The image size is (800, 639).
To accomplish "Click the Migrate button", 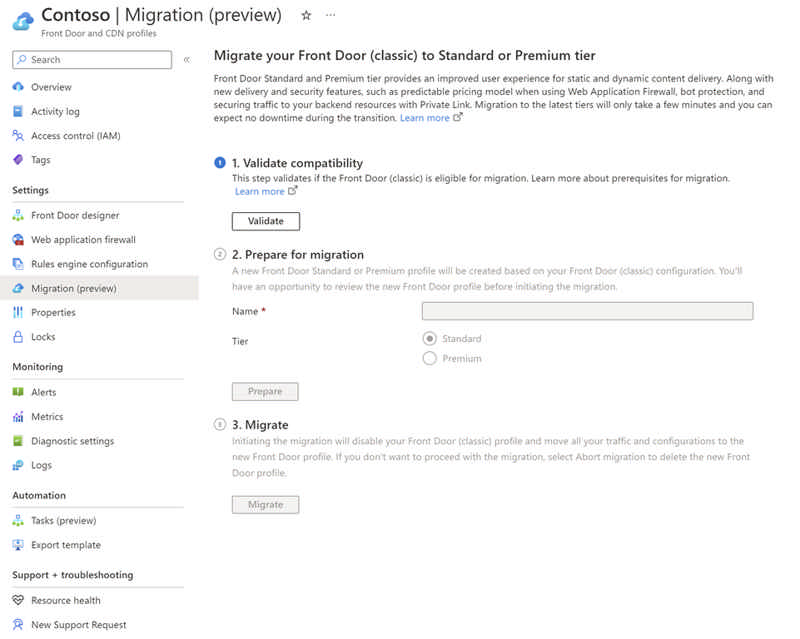I will (x=265, y=505).
